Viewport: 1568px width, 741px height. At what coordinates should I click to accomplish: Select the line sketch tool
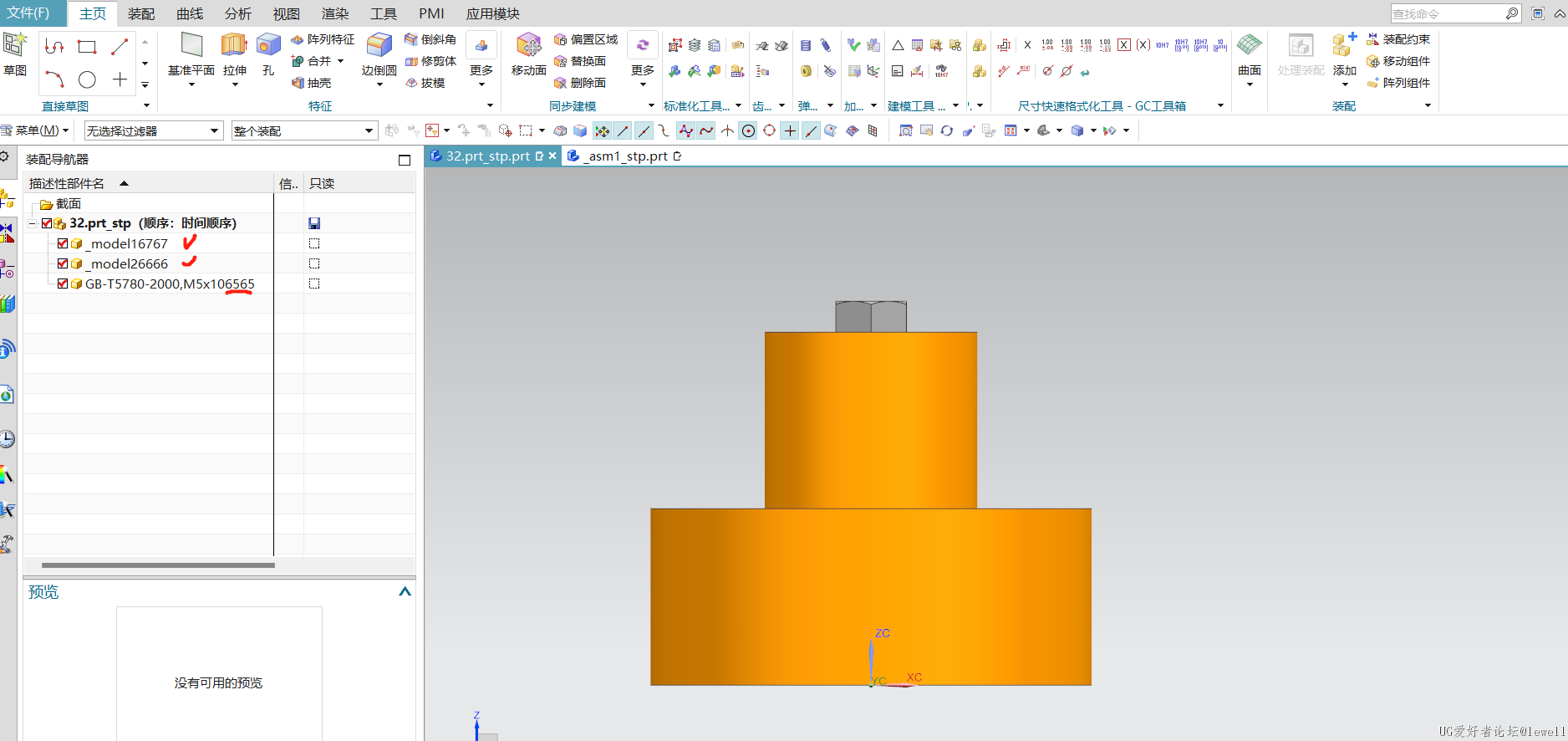tap(120, 47)
